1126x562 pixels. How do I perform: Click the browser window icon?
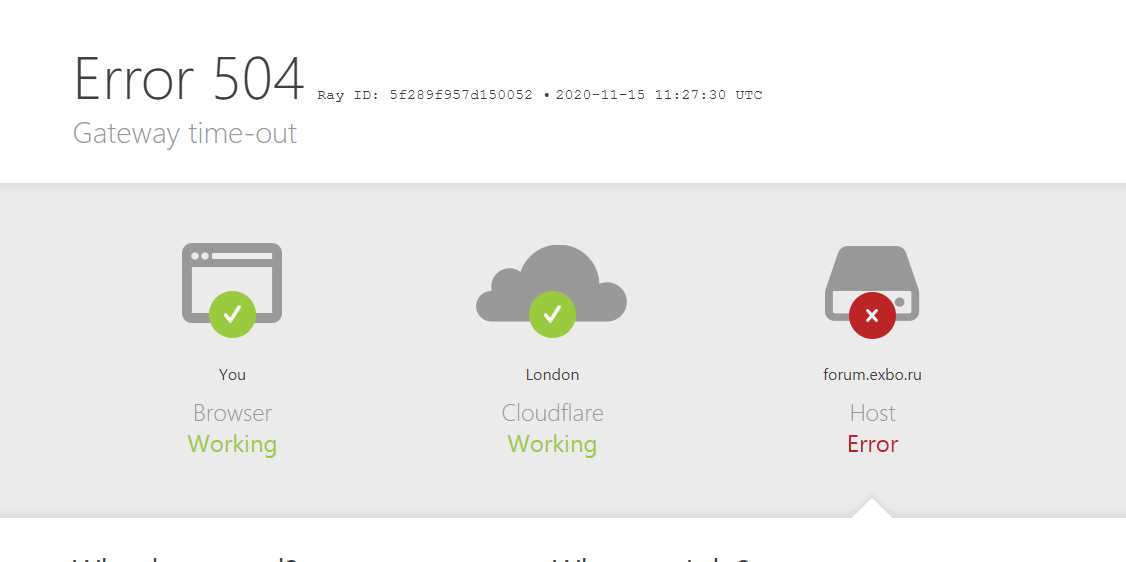click(x=231, y=283)
